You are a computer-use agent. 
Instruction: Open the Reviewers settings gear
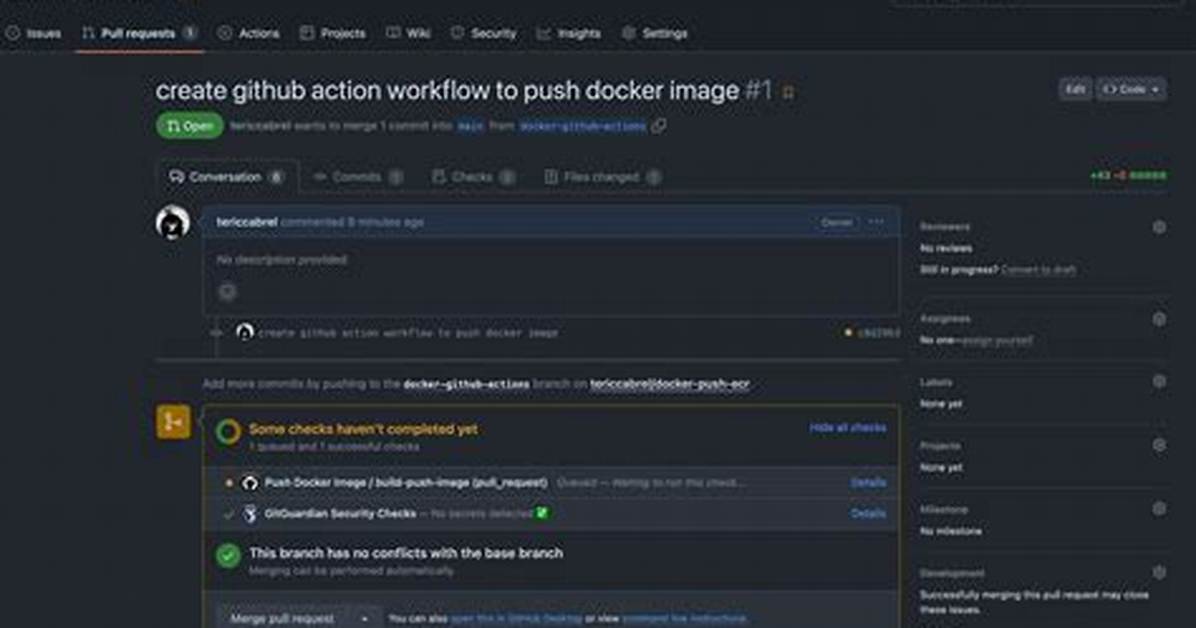1159,227
